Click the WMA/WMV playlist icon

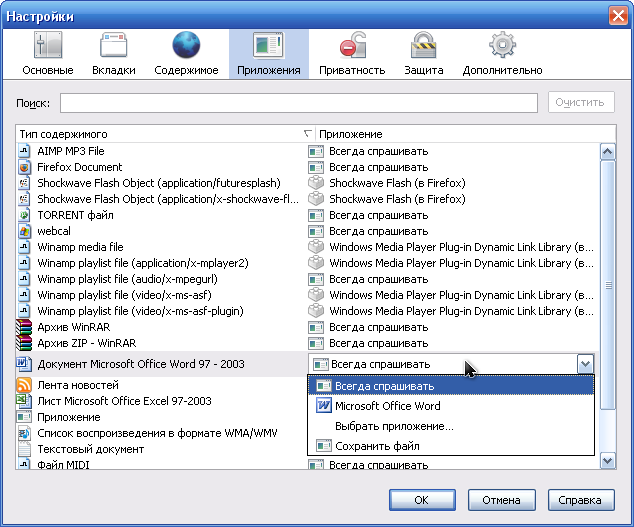point(24,433)
